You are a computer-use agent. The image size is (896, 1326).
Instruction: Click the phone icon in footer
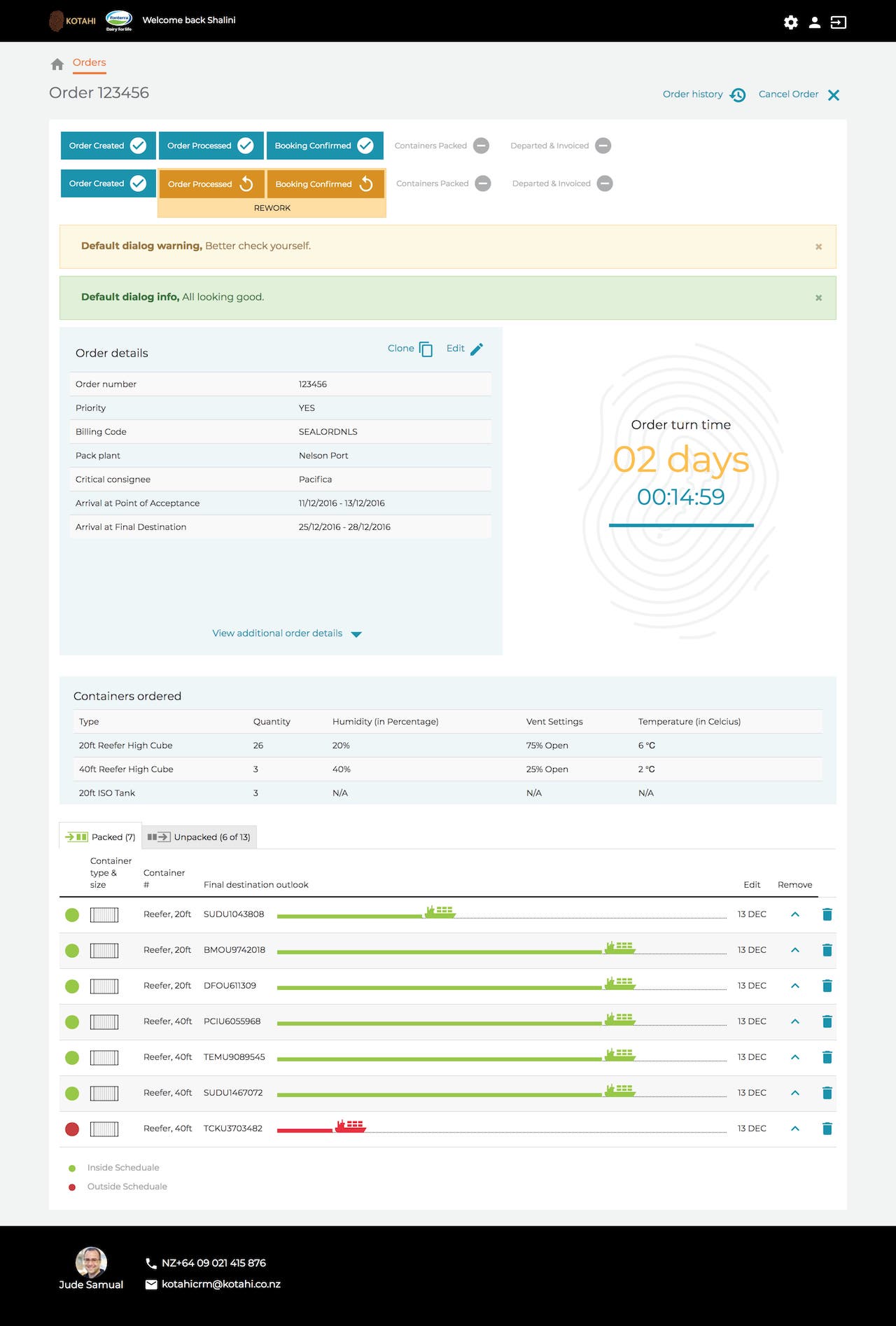150,1264
